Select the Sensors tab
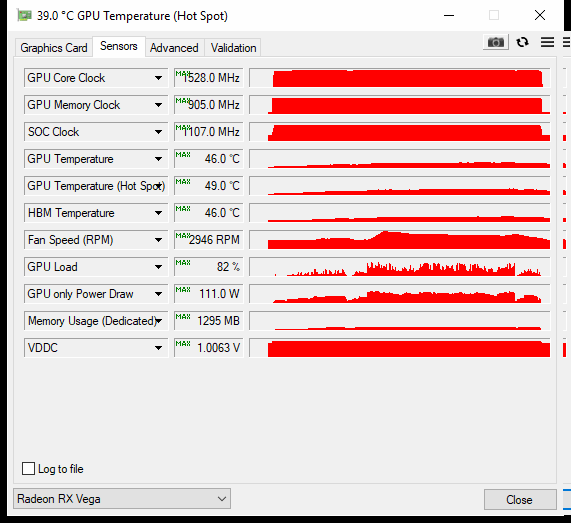Viewport: 571px width, 523px height. [119, 46]
